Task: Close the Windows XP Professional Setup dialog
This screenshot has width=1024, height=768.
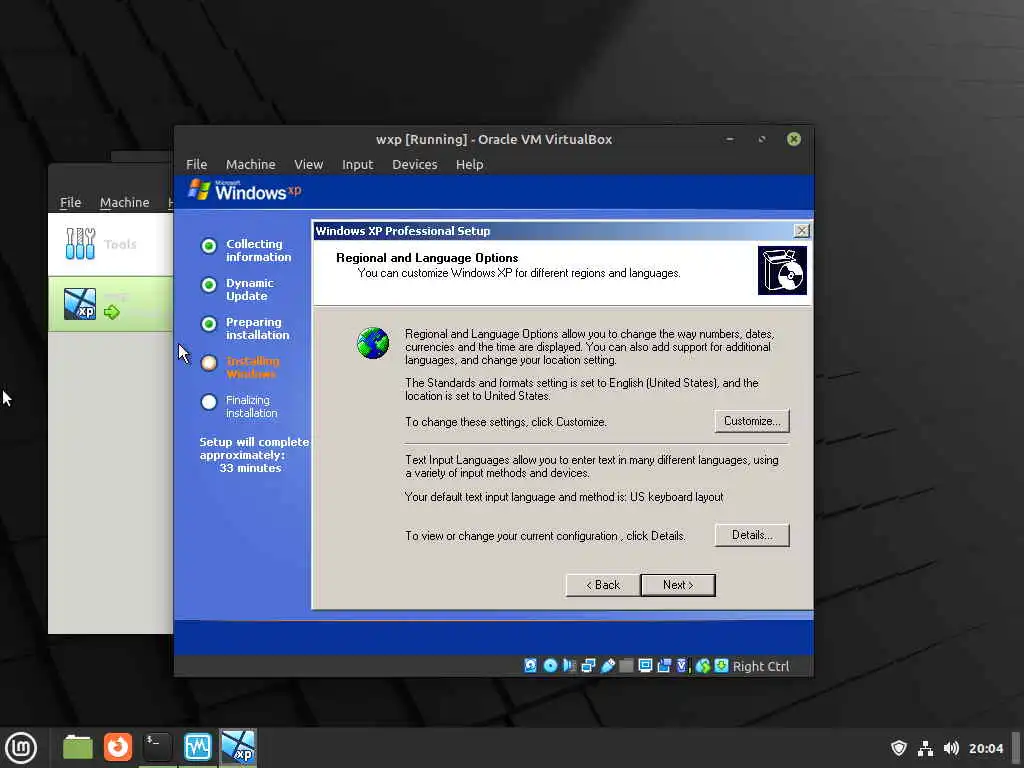Action: point(801,231)
